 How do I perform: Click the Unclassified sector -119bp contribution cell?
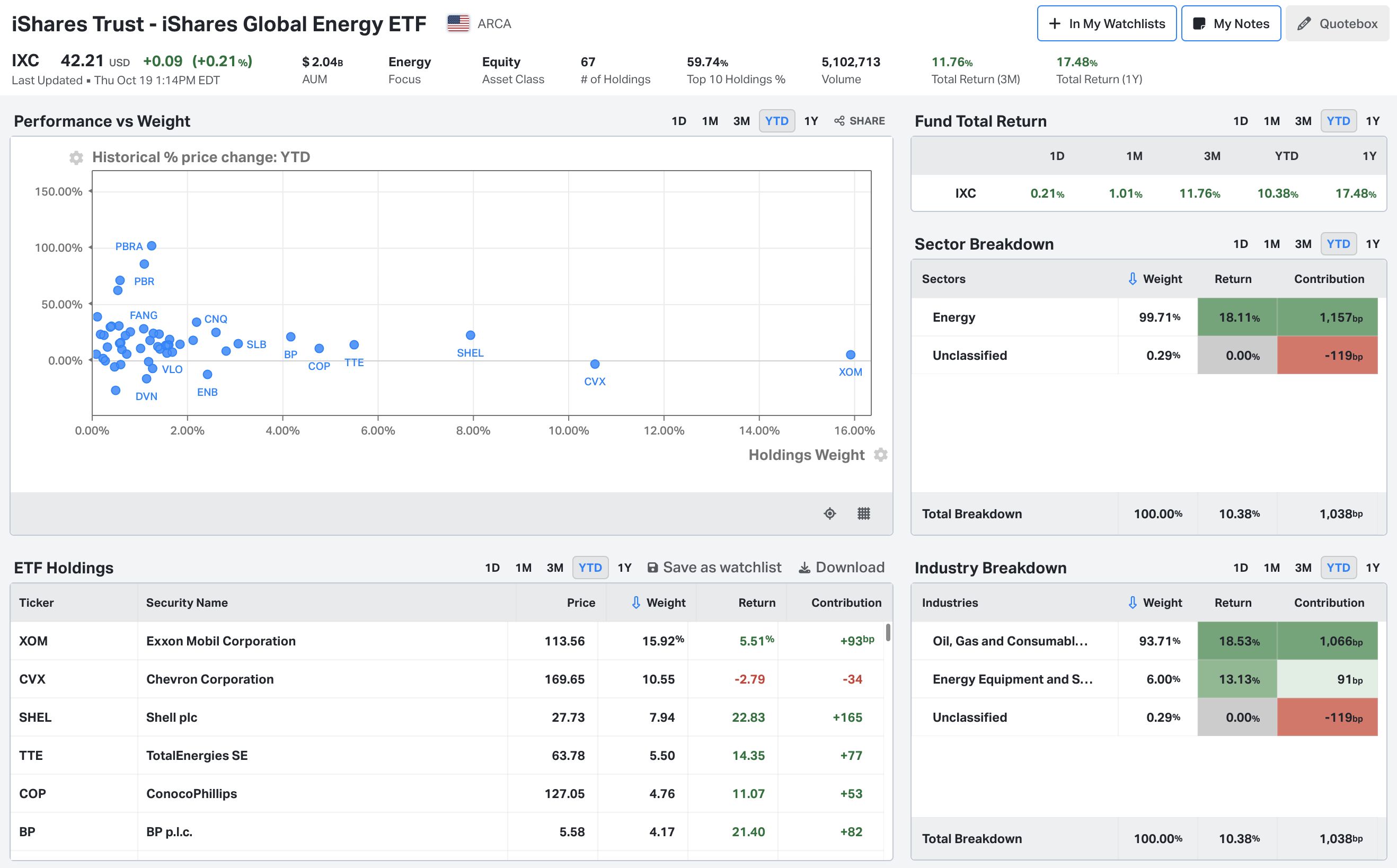[1328, 355]
